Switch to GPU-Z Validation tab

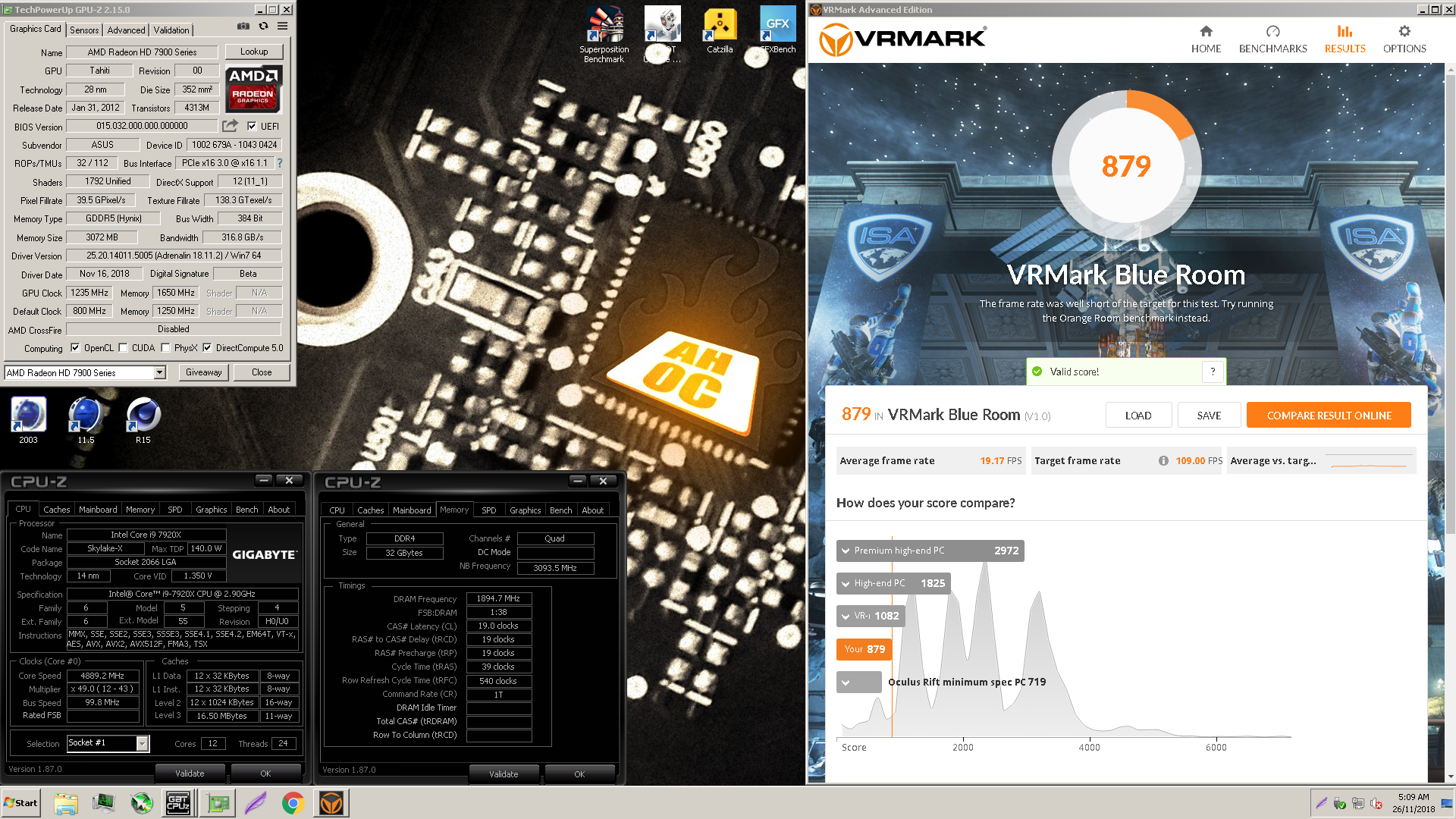pyautogui.click(x=171, y=30)
